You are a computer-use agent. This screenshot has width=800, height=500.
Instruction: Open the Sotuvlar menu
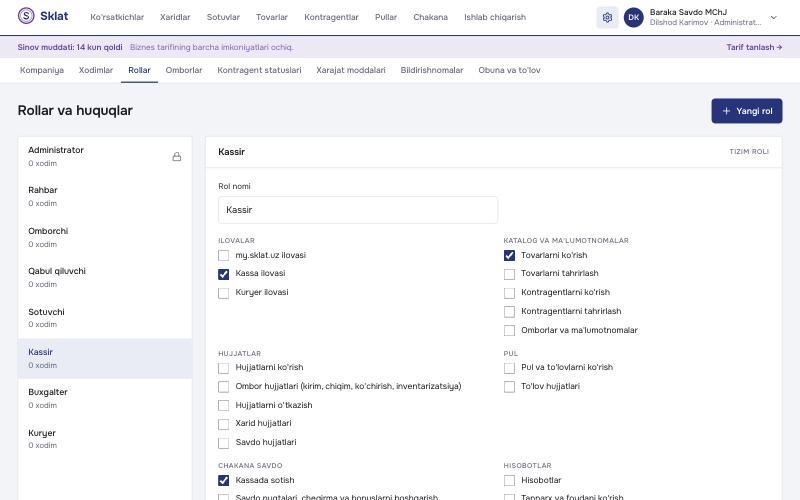tap(223, 17)
